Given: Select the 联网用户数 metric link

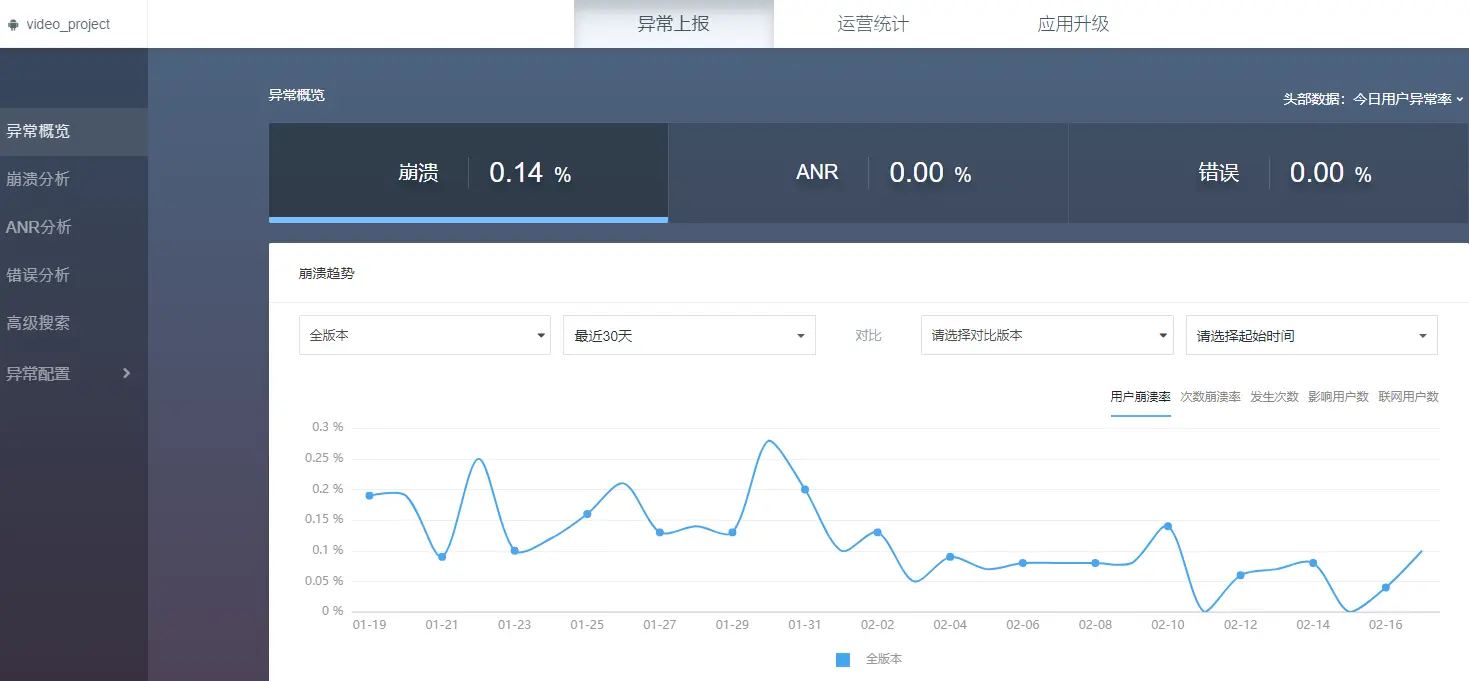Looking at the screenshot, I should [1410, 396].
